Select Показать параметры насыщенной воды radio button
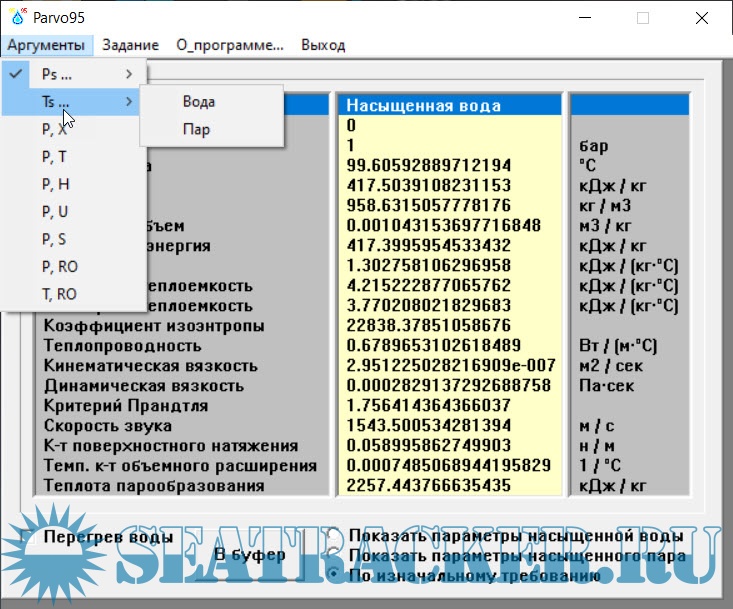 pos(335,537)
